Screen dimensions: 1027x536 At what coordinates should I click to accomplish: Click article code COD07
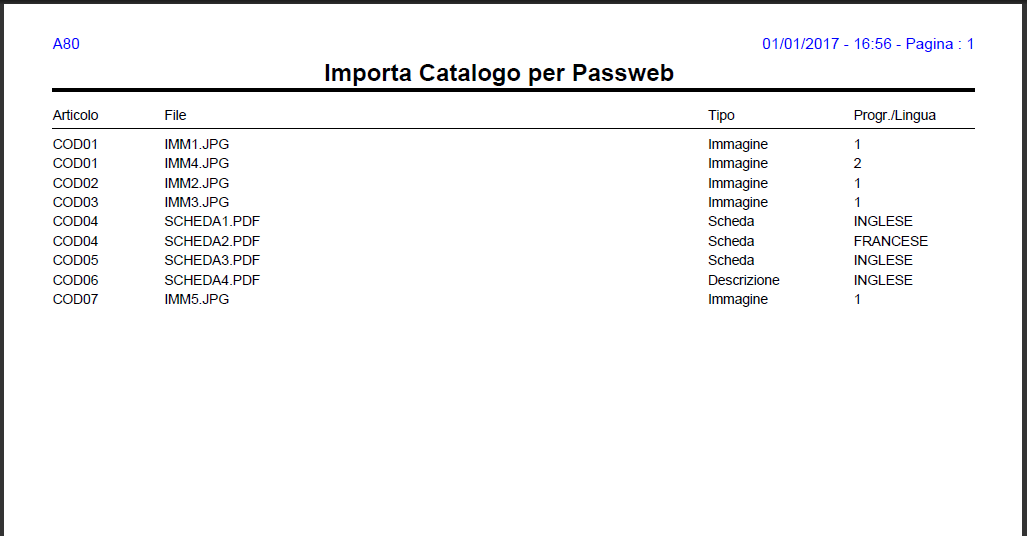[x=75, y=299]
